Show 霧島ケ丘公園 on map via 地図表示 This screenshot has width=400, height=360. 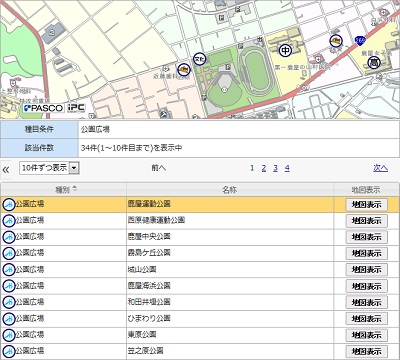[x=367, y=253]
